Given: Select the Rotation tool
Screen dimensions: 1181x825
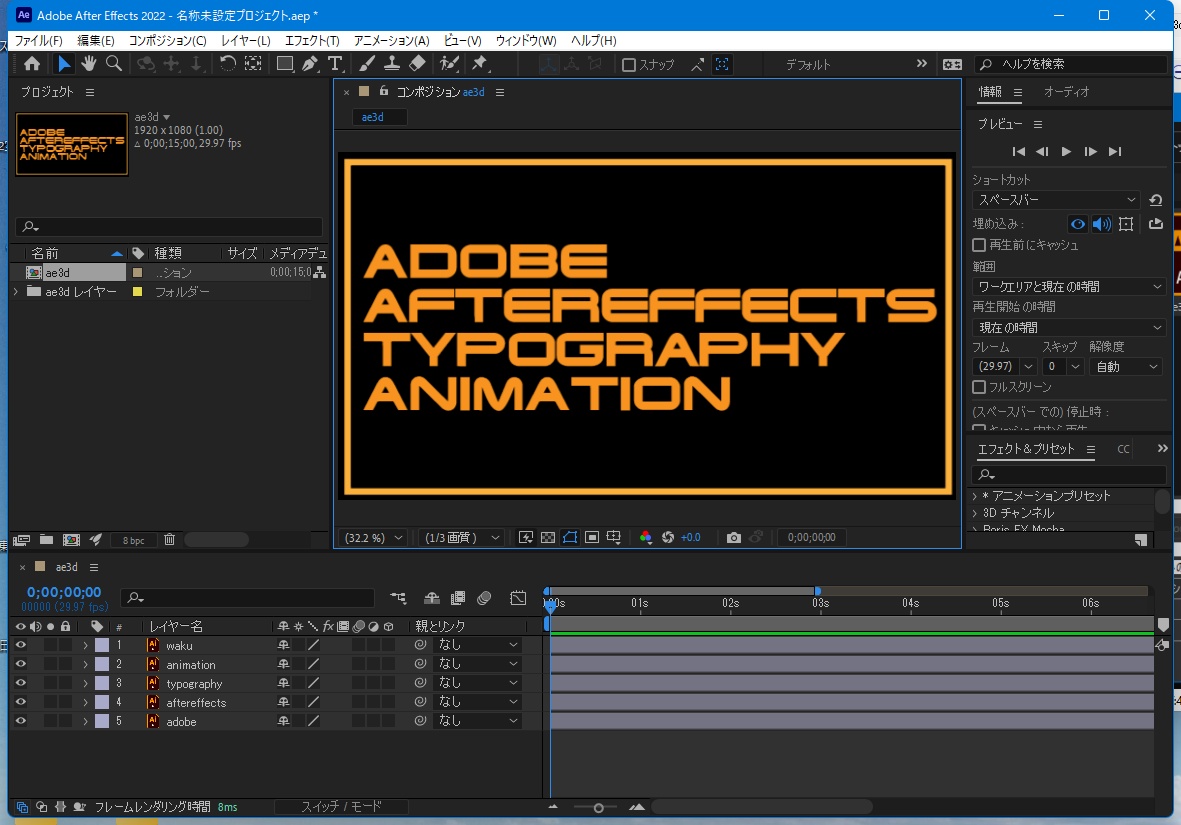Looking at the screenshot, I should coord(227,64).
